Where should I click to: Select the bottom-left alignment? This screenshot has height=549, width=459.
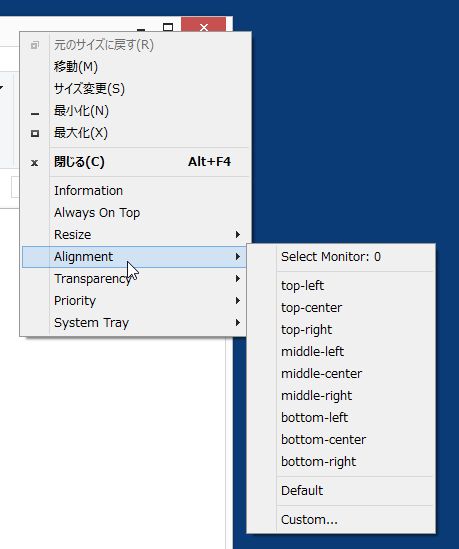[341, 418]
